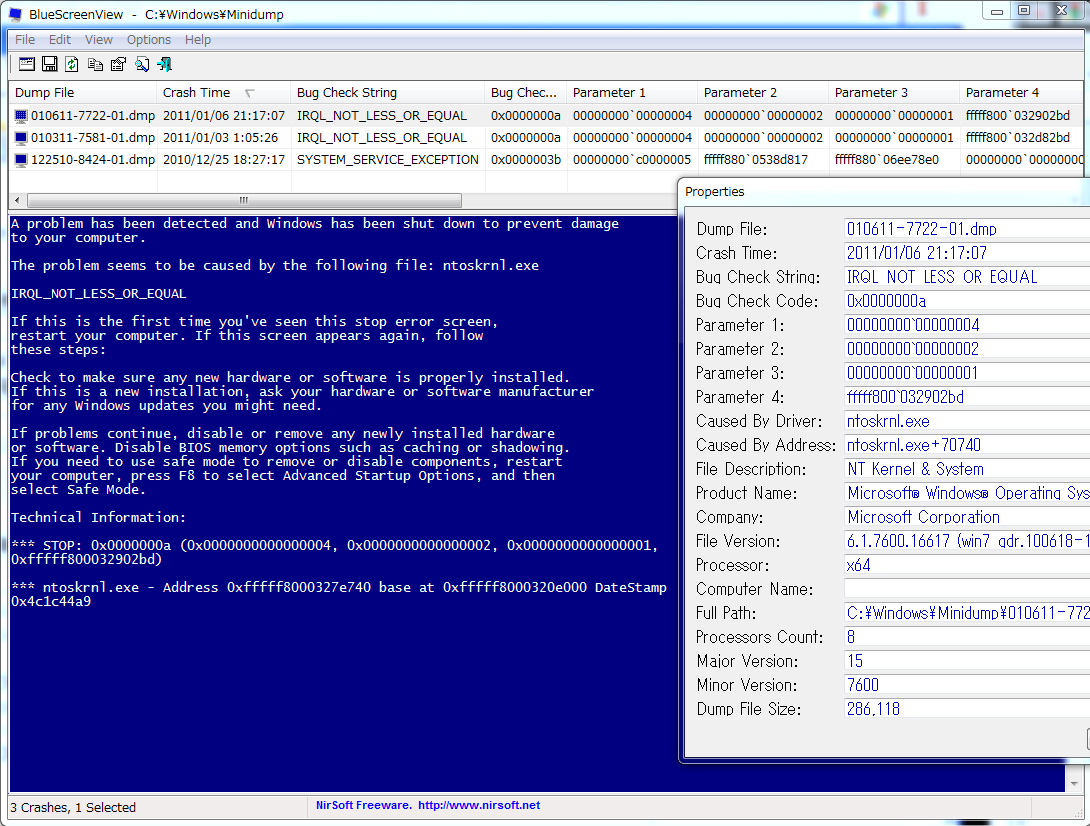Click the horizontal scrollbar thumb of crash list

point(244,200)
